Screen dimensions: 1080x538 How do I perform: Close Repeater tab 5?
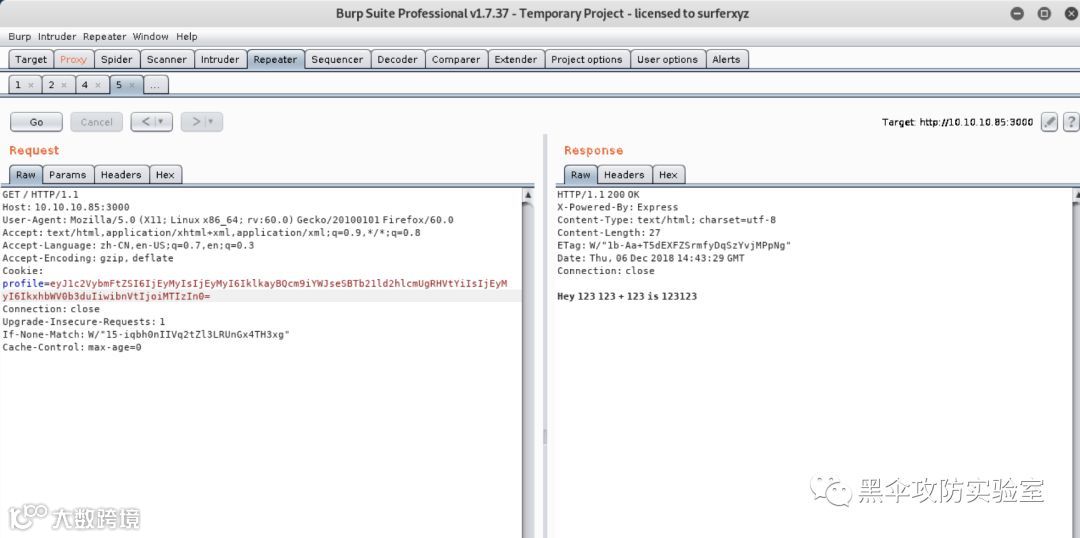click(x=132, y=85)
